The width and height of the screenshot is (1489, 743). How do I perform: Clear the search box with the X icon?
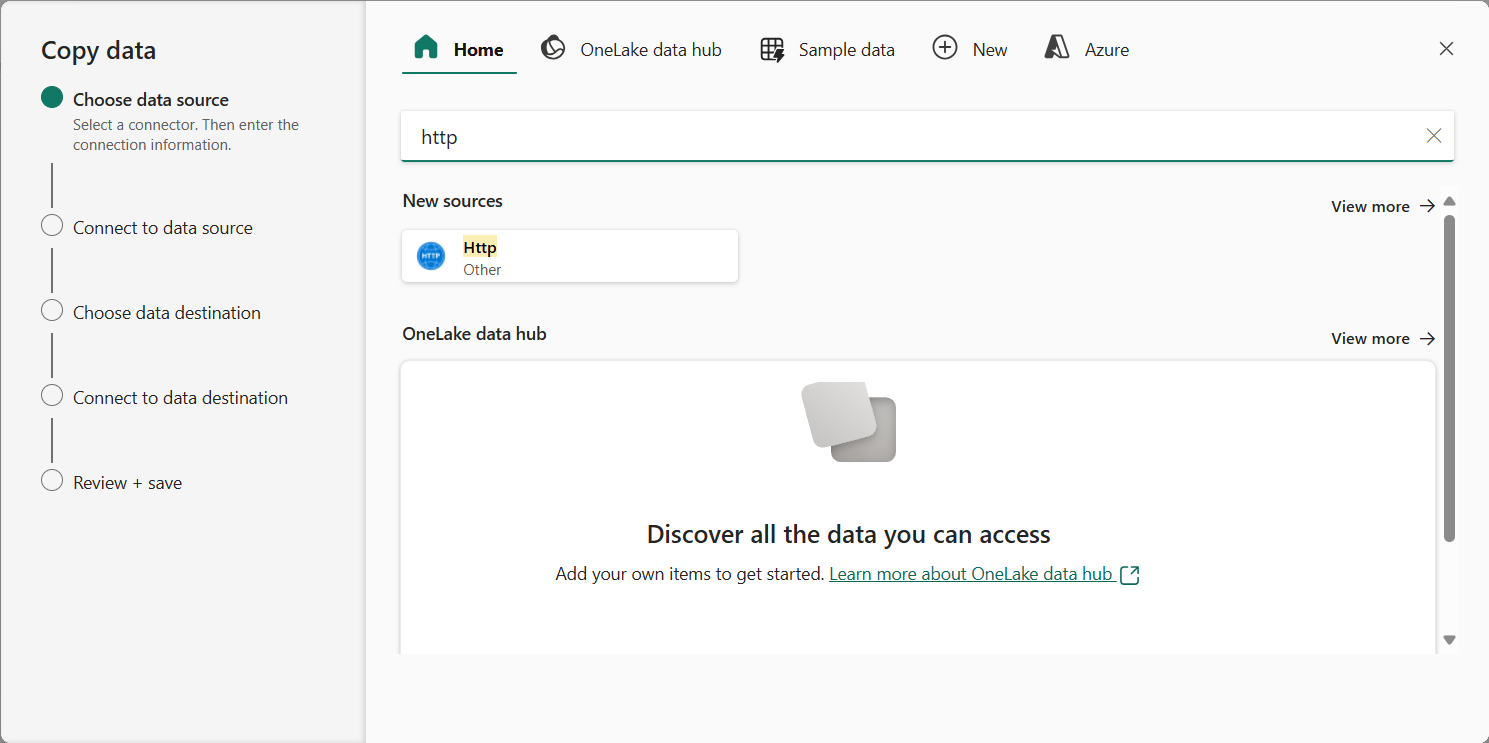(1434, 136)
